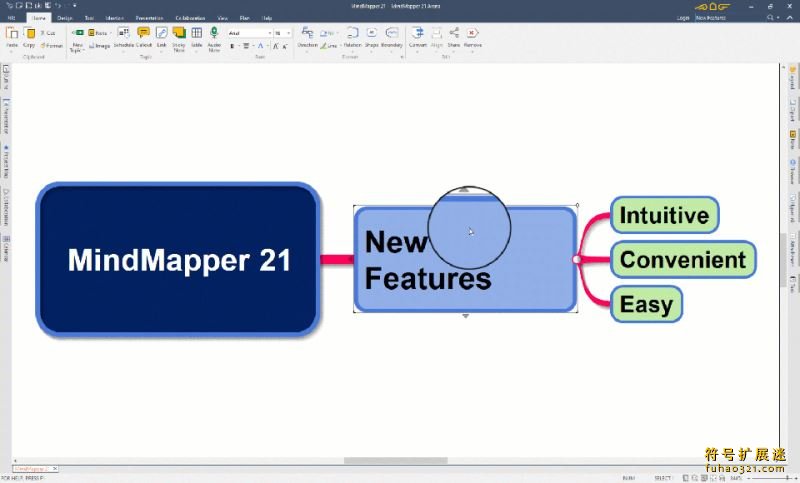
Task: Close the MindMapper document tab
Action: (x=55, y=468)
